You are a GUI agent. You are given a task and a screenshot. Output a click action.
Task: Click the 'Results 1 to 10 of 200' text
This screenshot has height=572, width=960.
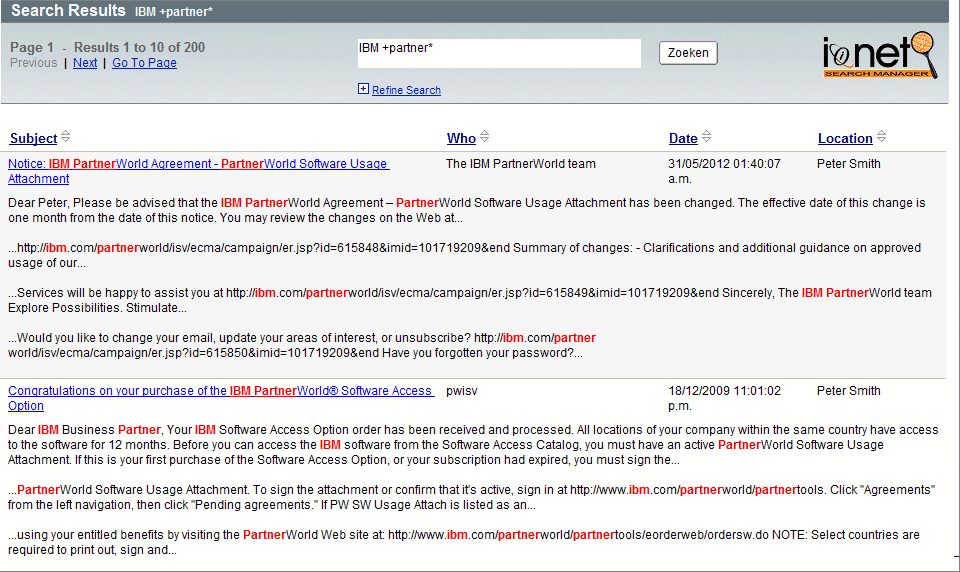[x=140, y=47]
